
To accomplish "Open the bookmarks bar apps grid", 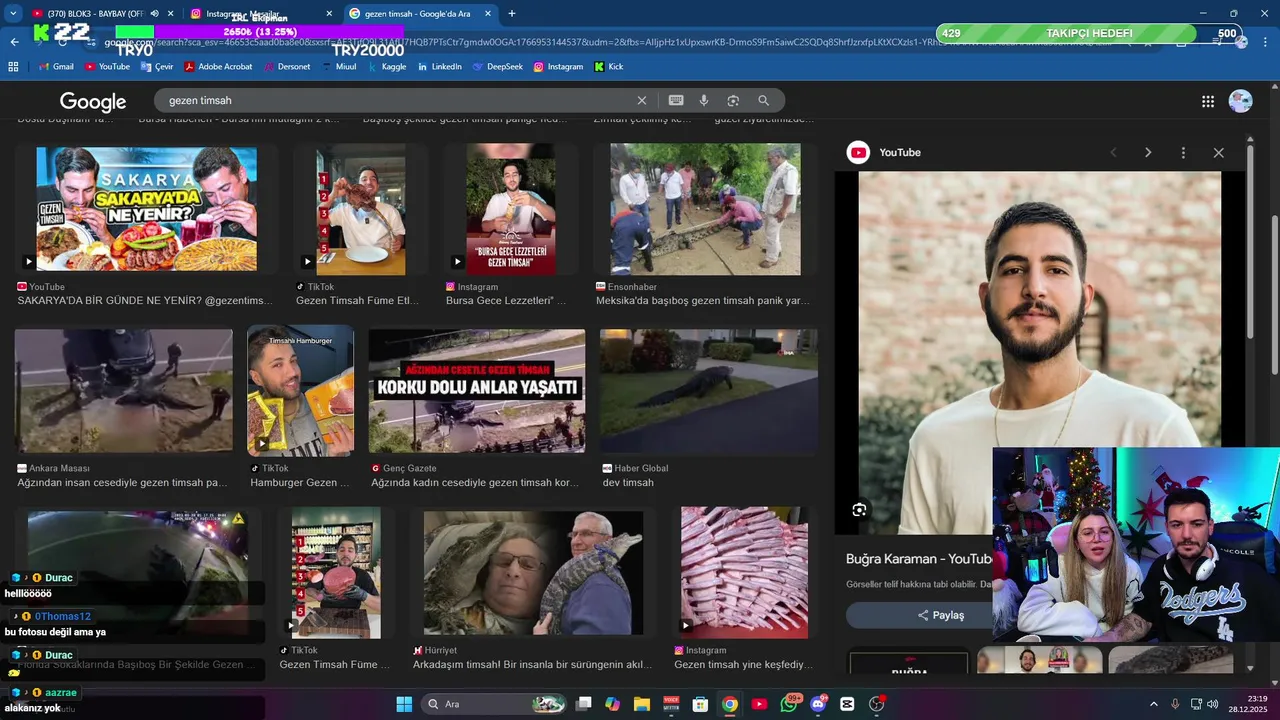I will pyautogui.click(x=13, y=67).
